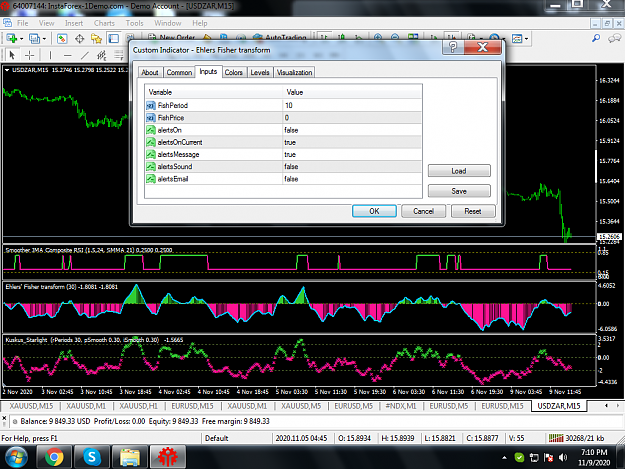The width and height of the screenshot is (625, 469).
Task: Click the dialog's question mark help button
Action: point(453,47)
